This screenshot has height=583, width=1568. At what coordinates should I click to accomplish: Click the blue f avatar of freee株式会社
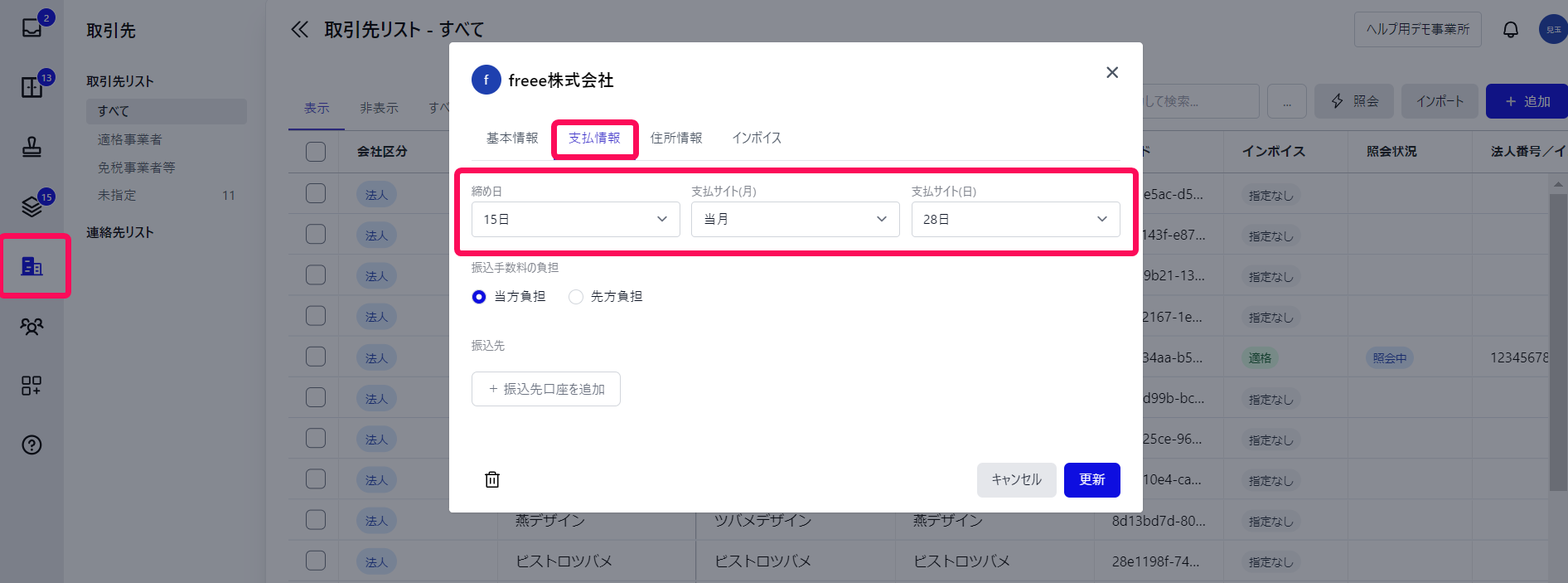point(486,80)
